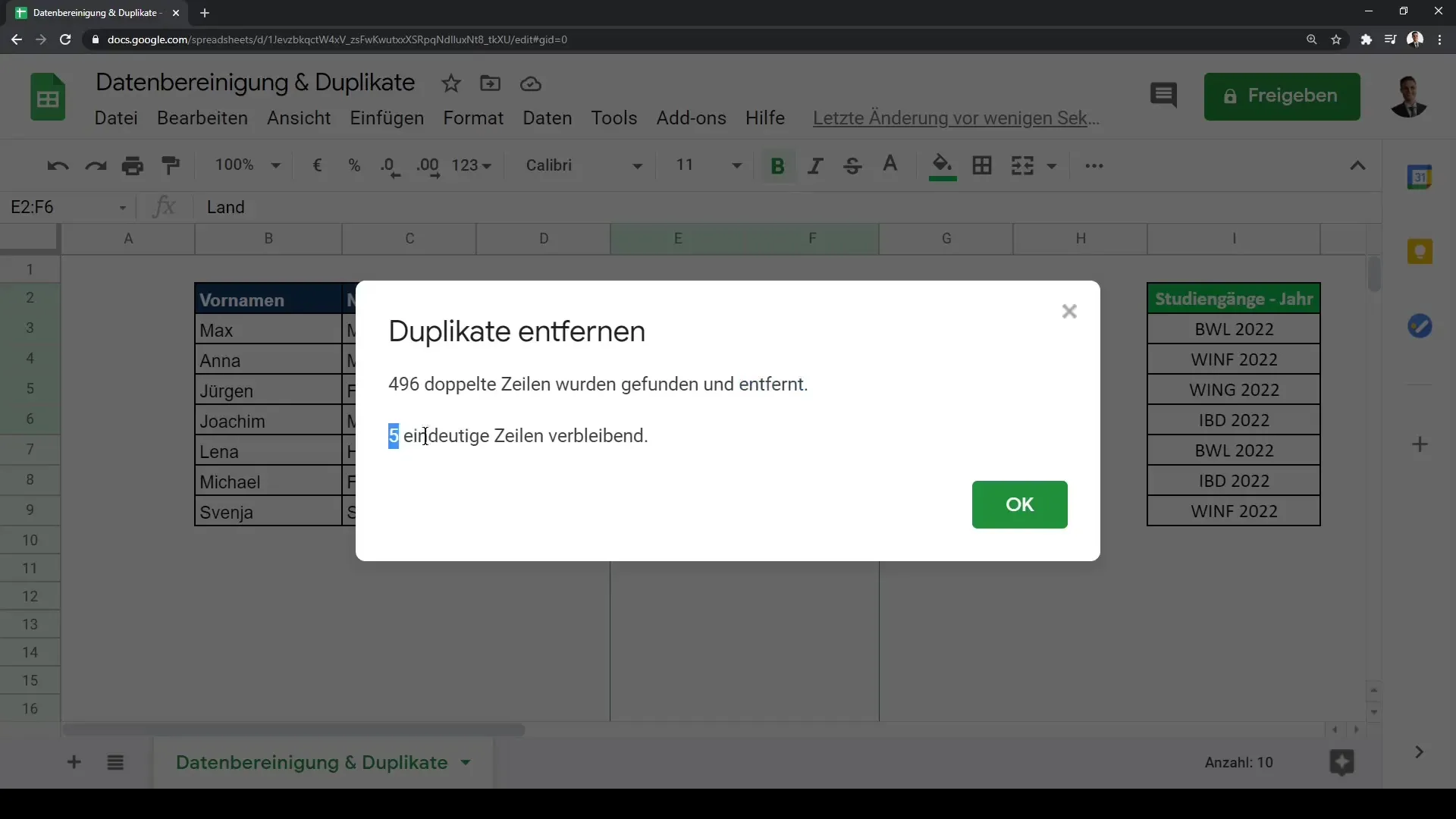The height and width of the screenshot is (819, 1456).
Task: Click the Undo arrow icon
Action: click(58, 165)
